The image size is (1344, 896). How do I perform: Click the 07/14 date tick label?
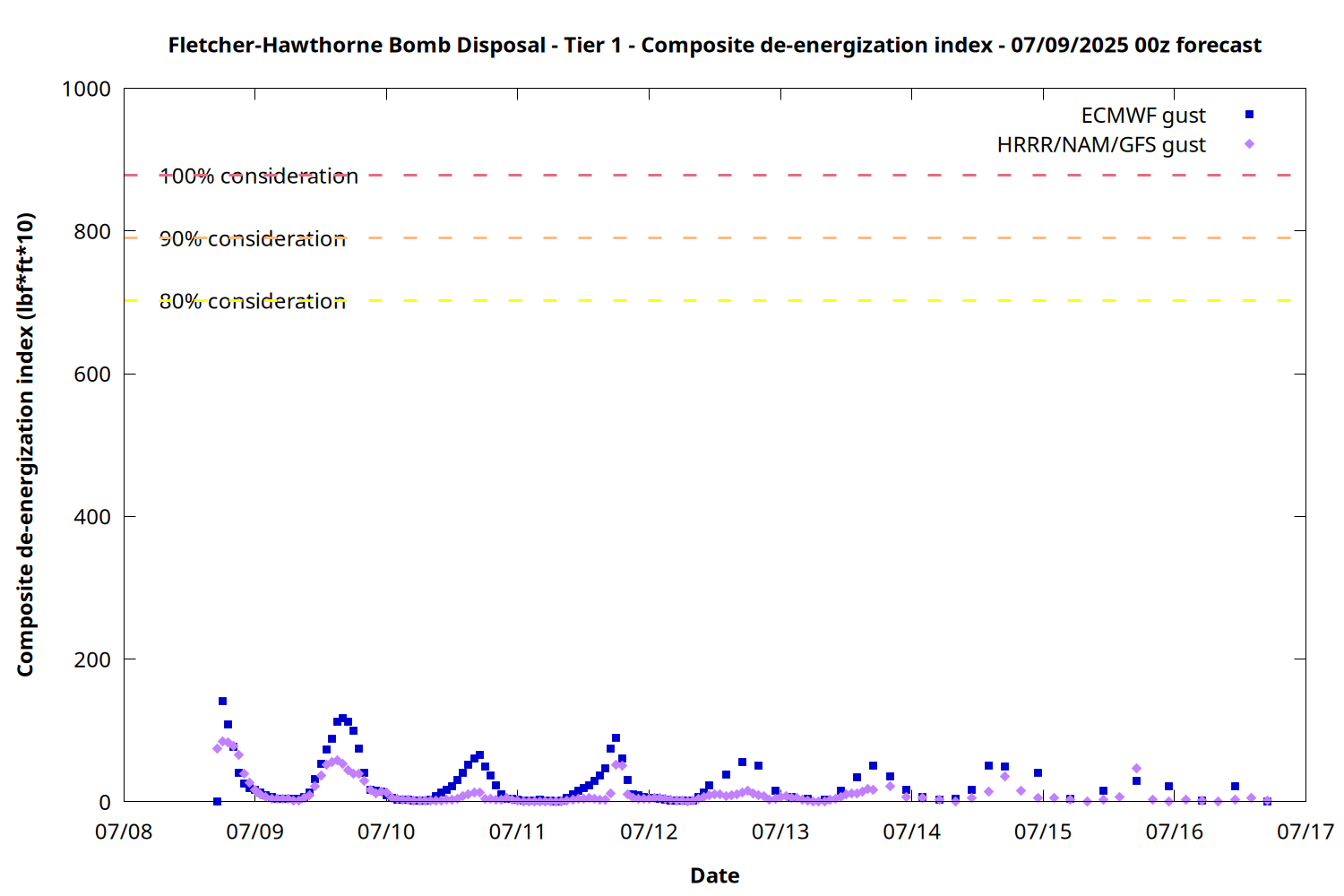911,831
